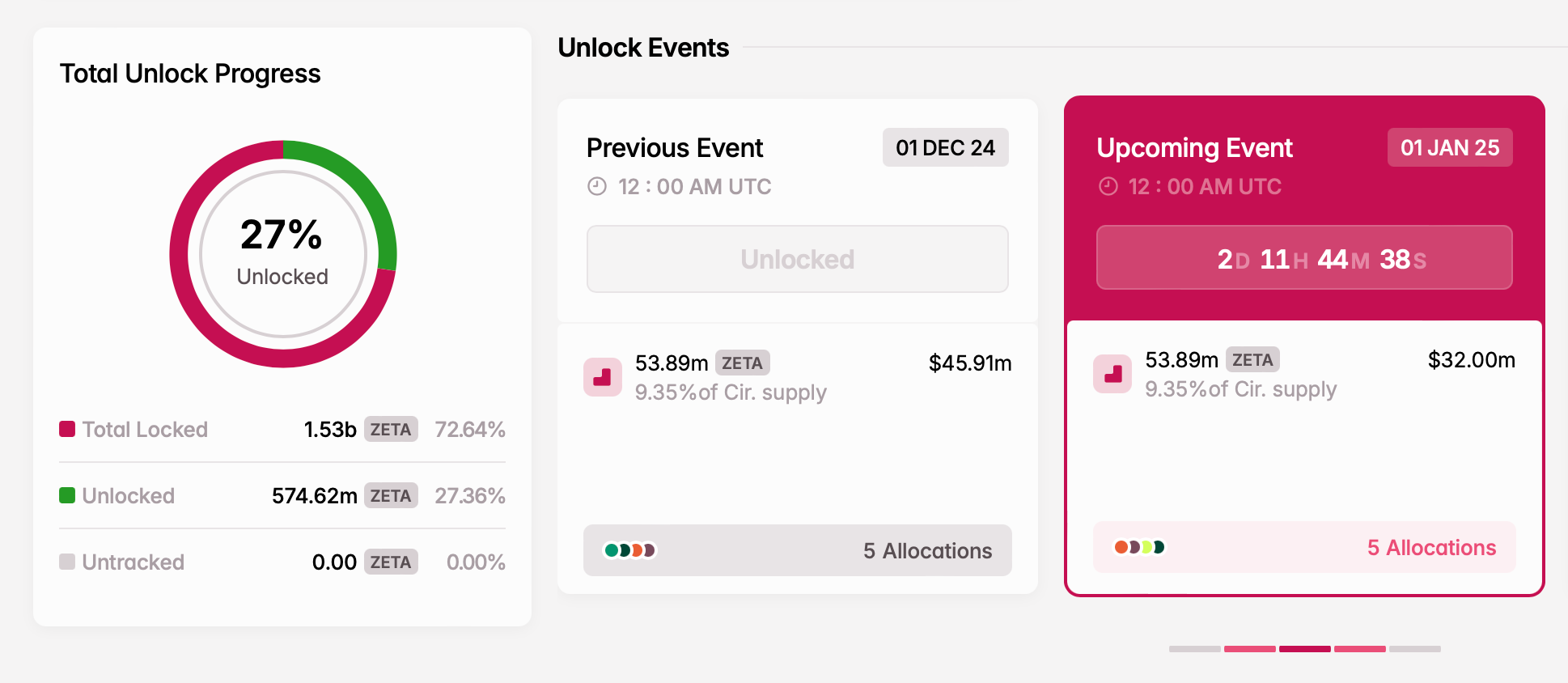Click the ZETA badge beside 574.62m Unlocked
This screenshot has height=683, width=1568.
tap(391, 495)
